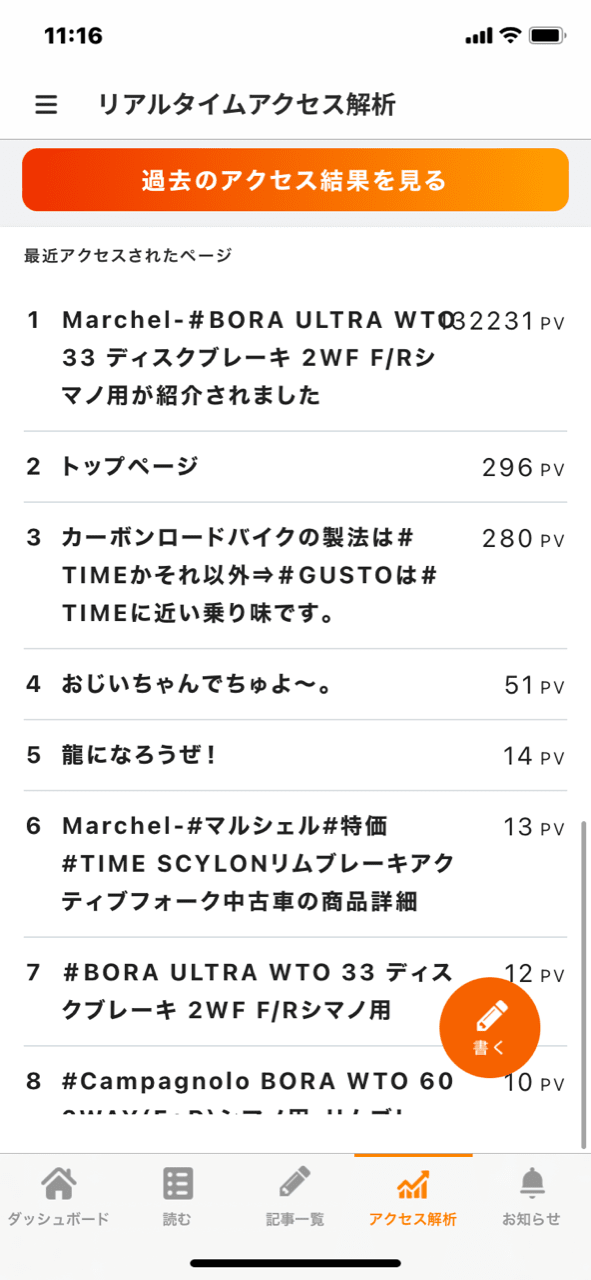Open the トップページ entry
Screen dimensions: 591x1280
tap(295, 467)
